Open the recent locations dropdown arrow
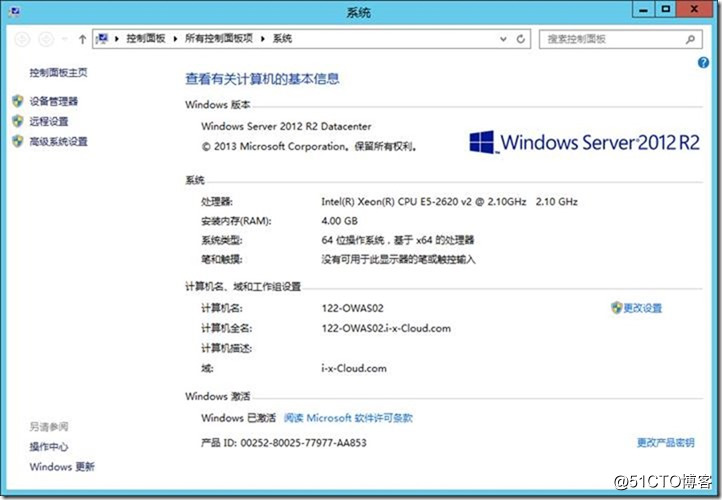Screen dimensions: 722x500 (65, 39)
